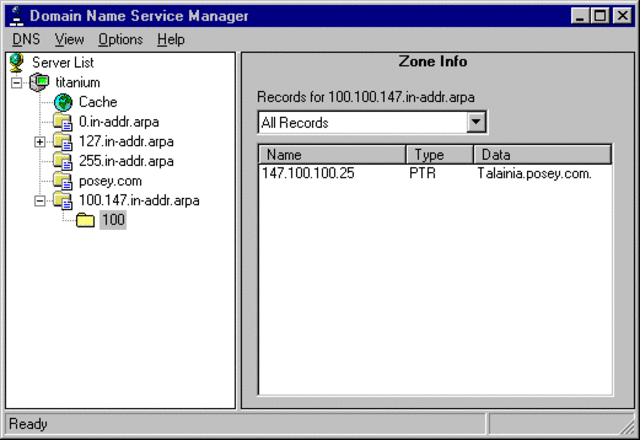
Task: Click the 0.in-addr.arpa zone icon
Action: click(x=63, y=122)
